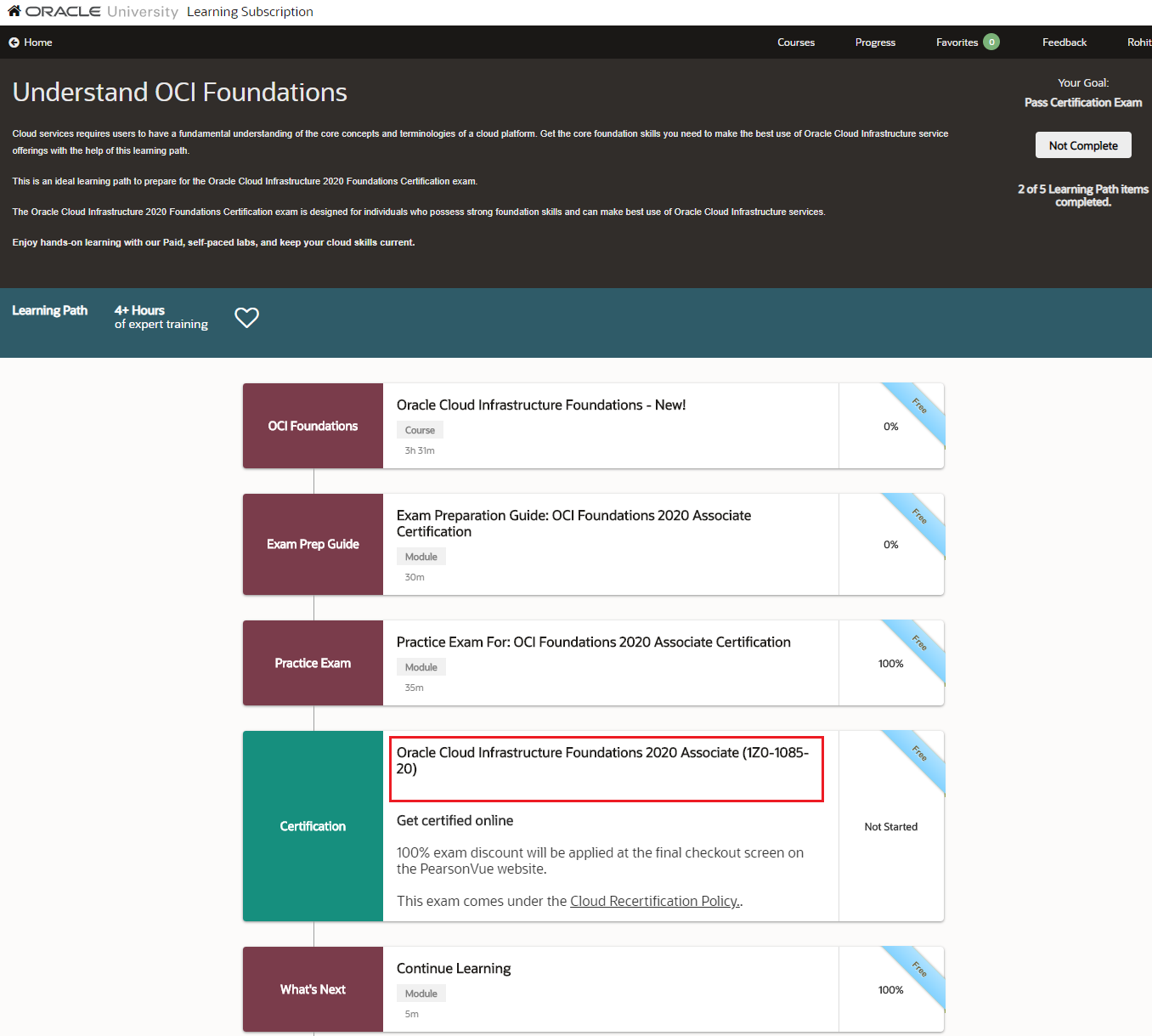Image resolution: width=1152 pixels, height=1036 pixels.
Task: Select the 1Z0-1085-20 certification exam title
Action: click(603, 761)
